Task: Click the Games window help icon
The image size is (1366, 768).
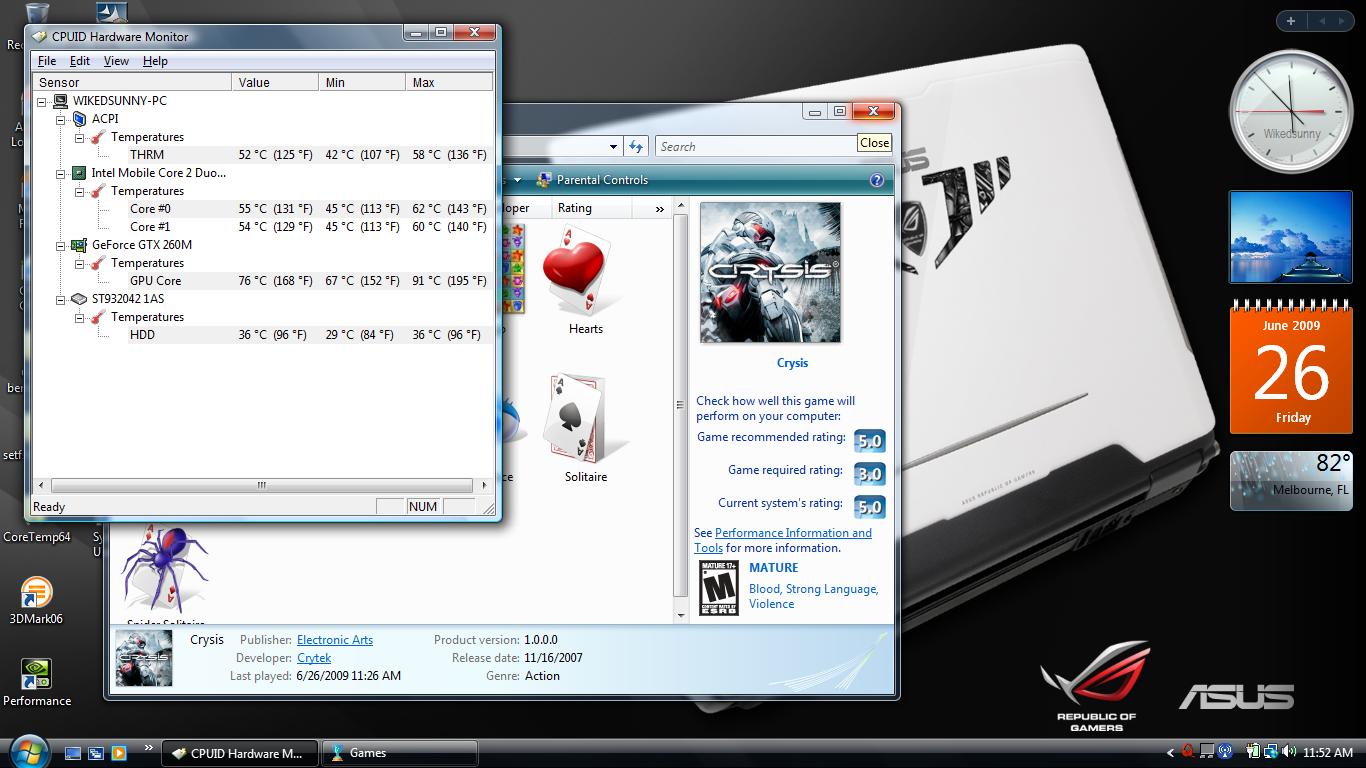Action: (877, 180)
